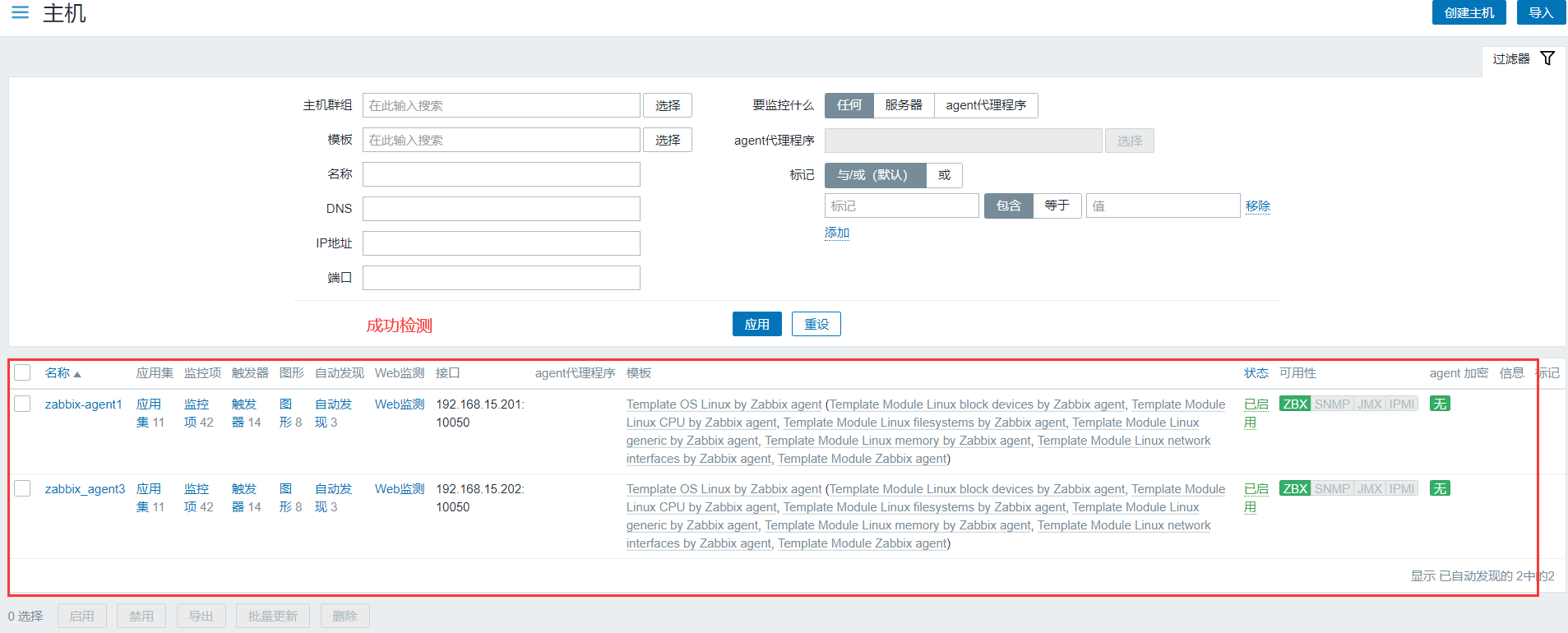Focus the 标记 tag name field
Screen dimensions: 1568x633
point(902,206)
